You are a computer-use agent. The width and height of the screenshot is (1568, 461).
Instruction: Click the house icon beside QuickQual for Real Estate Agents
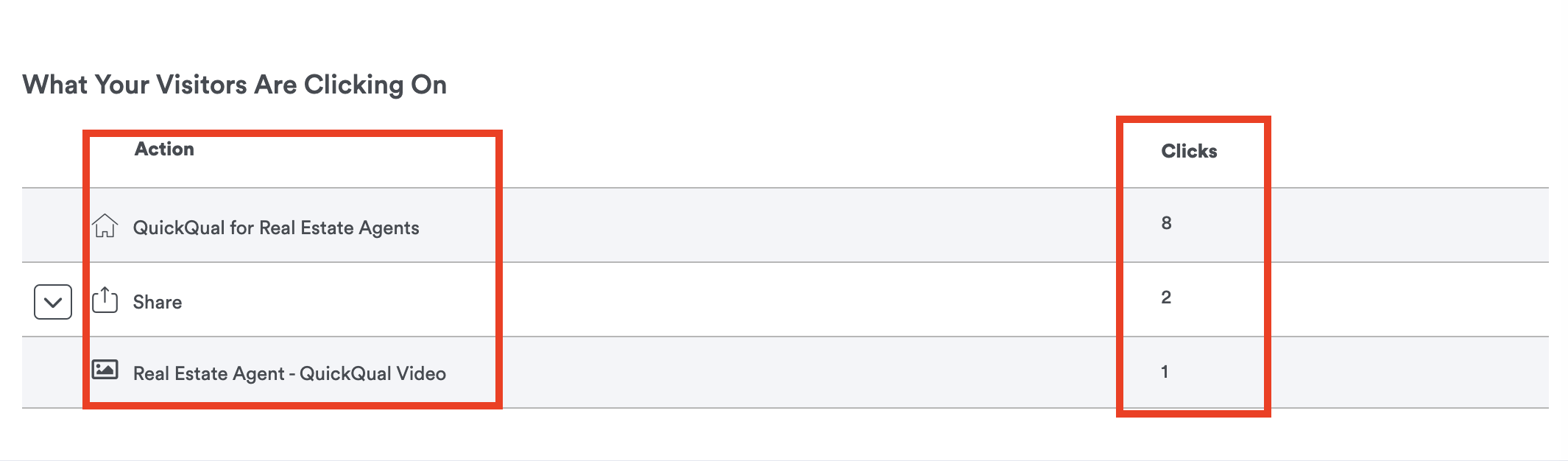(x=105, y=226)
